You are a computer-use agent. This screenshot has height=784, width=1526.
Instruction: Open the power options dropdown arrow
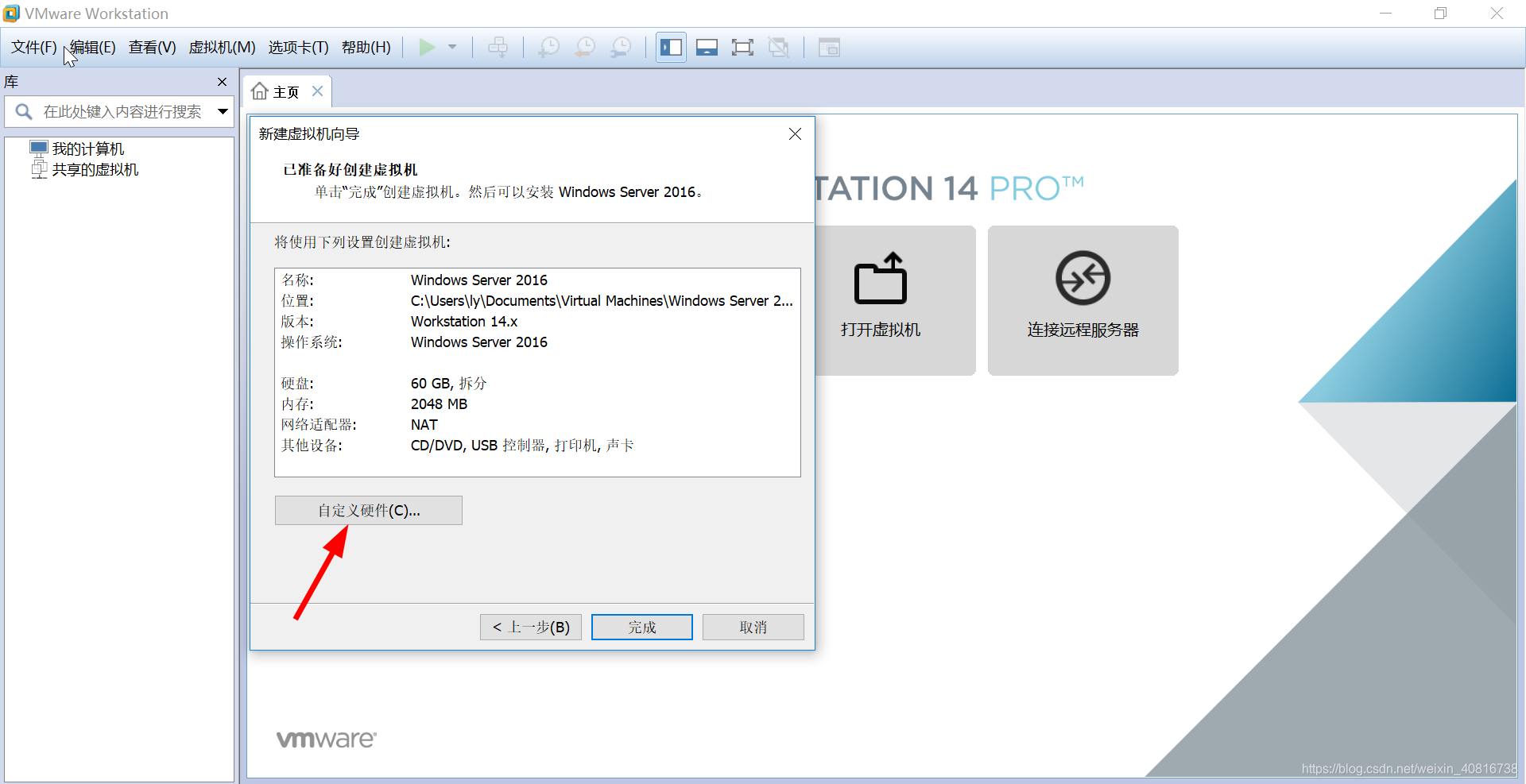pos(452,48)
